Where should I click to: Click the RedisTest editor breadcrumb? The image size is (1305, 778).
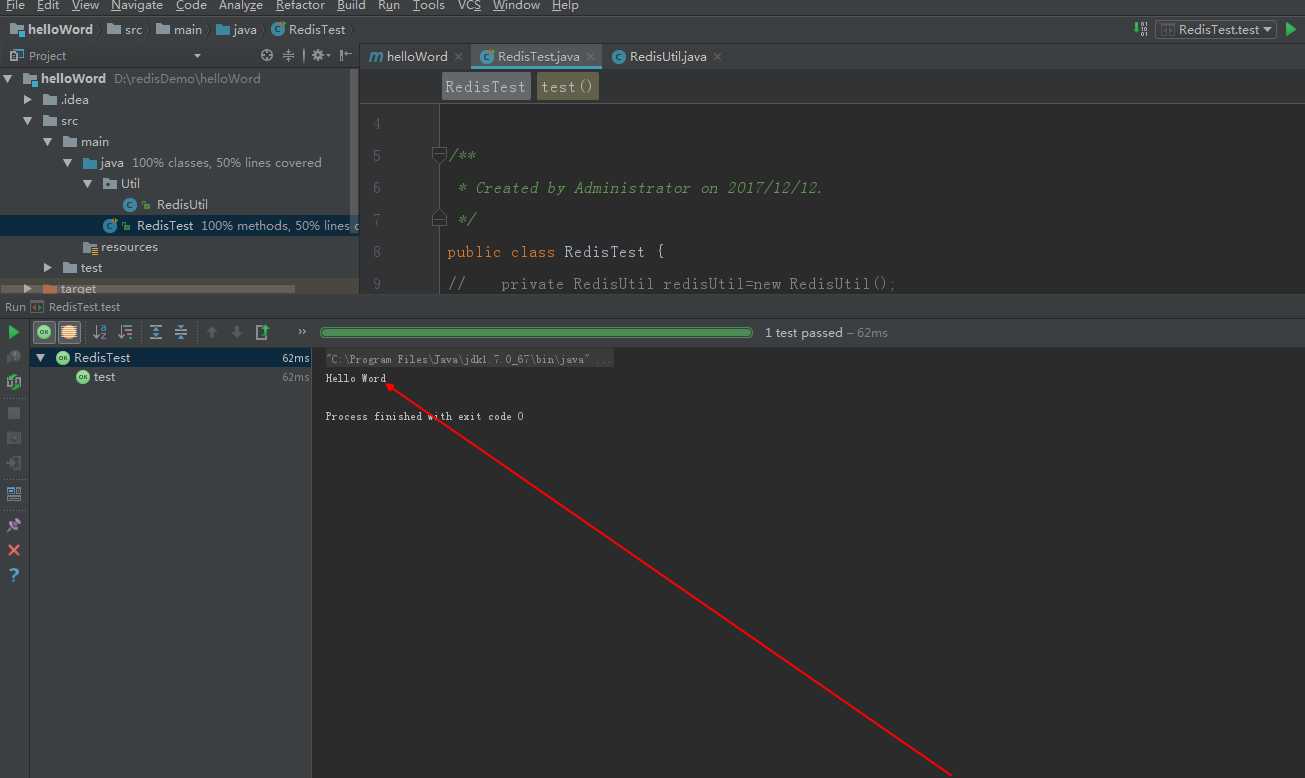coord(486,87)
